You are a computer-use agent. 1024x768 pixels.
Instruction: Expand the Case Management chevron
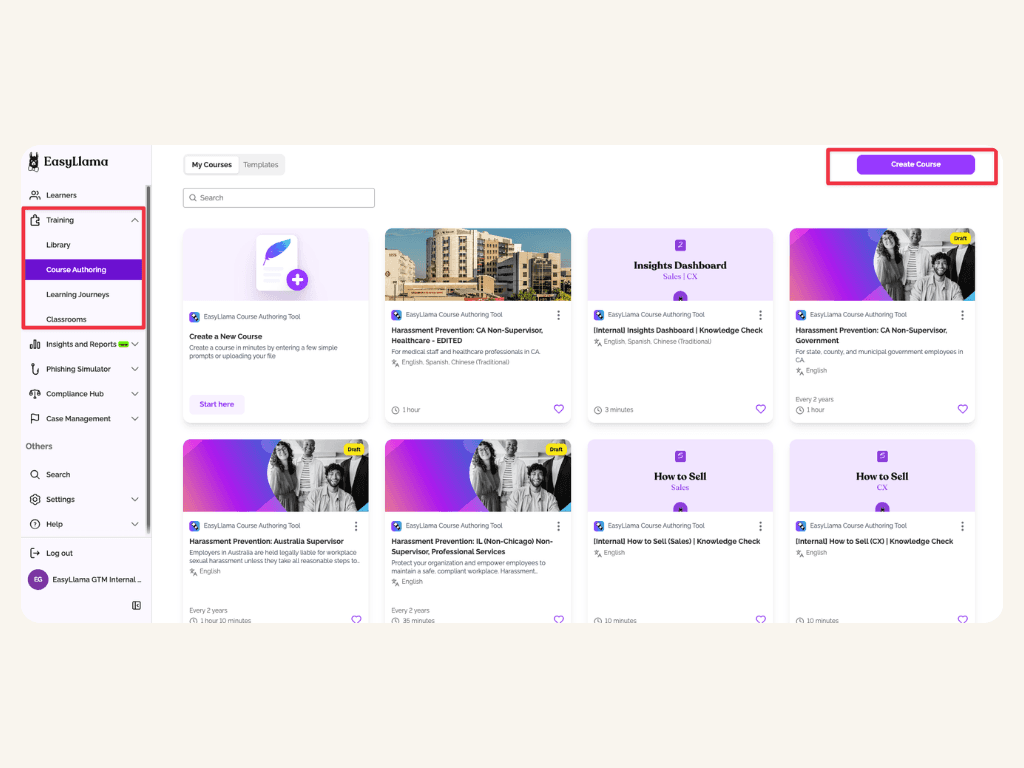pyautogui.click(x=135, y=419)
